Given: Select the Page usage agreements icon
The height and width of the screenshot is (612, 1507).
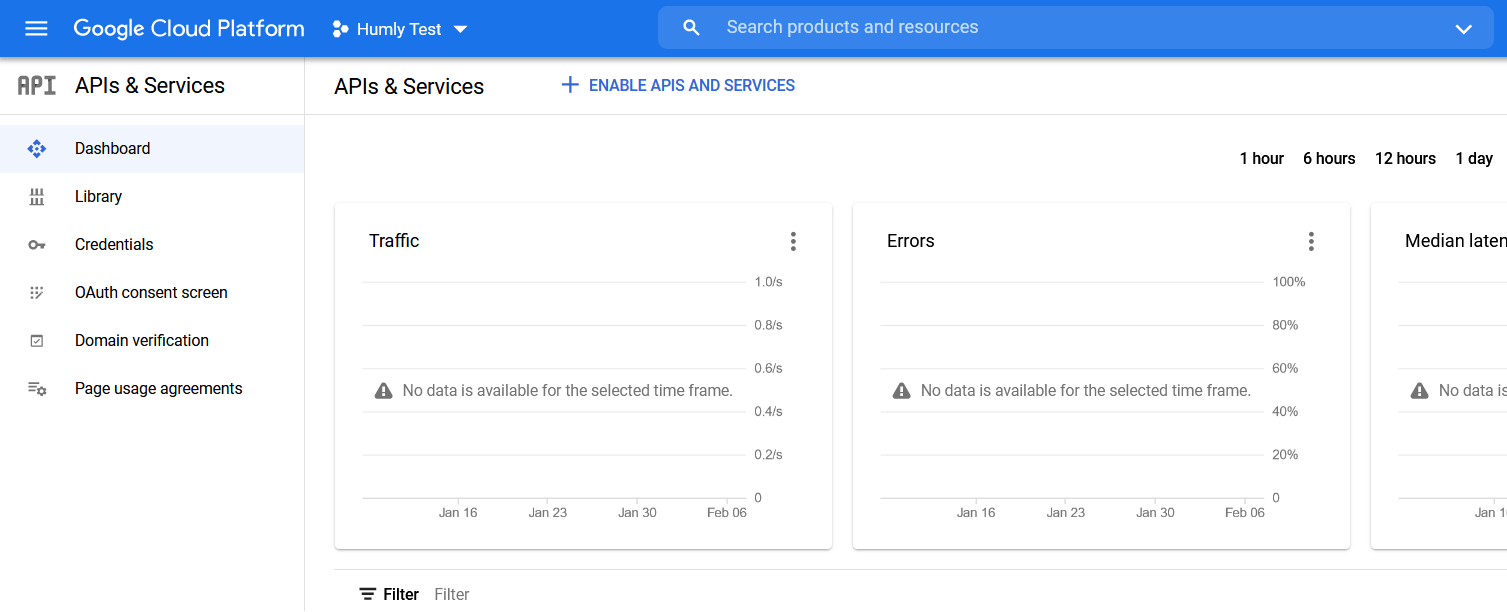Looking at the screenshot, I should tap(37, 388).
